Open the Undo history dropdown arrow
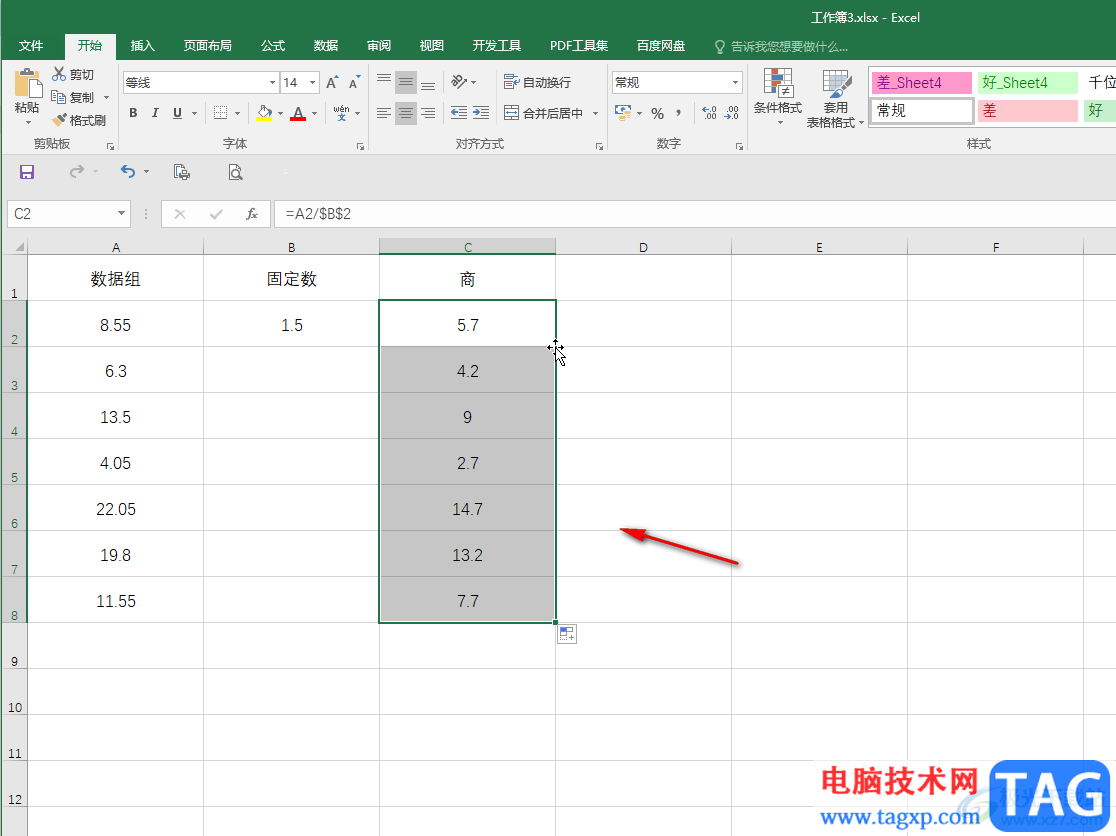 147,171
